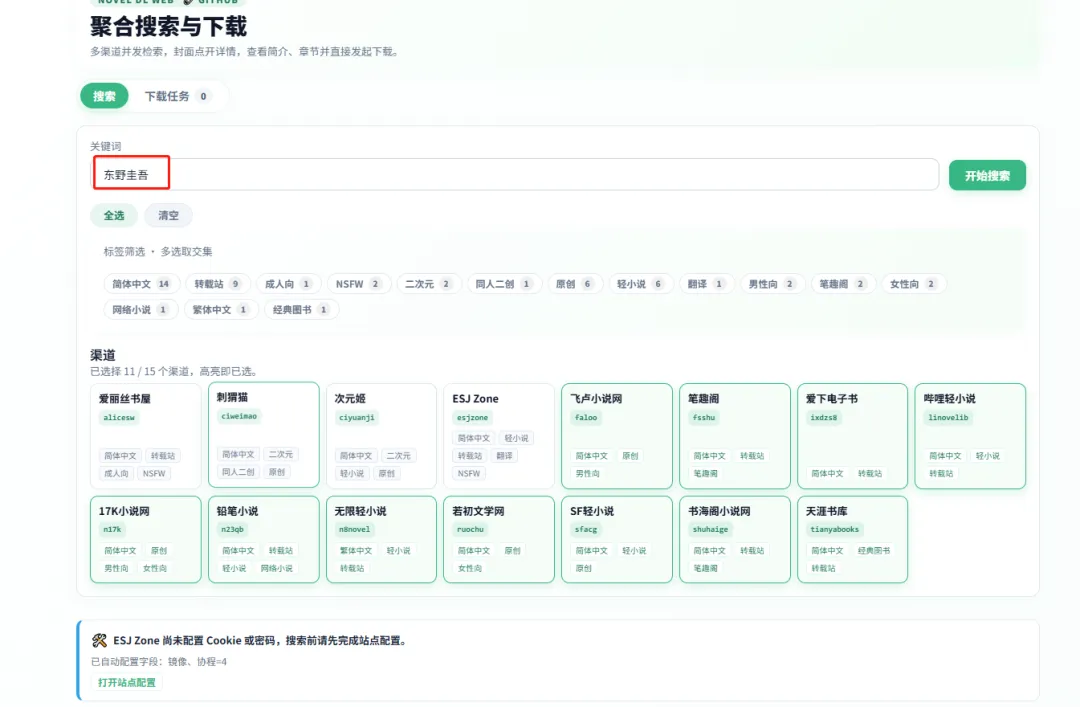Switch to the 搜索 tab

pos(105,96)
